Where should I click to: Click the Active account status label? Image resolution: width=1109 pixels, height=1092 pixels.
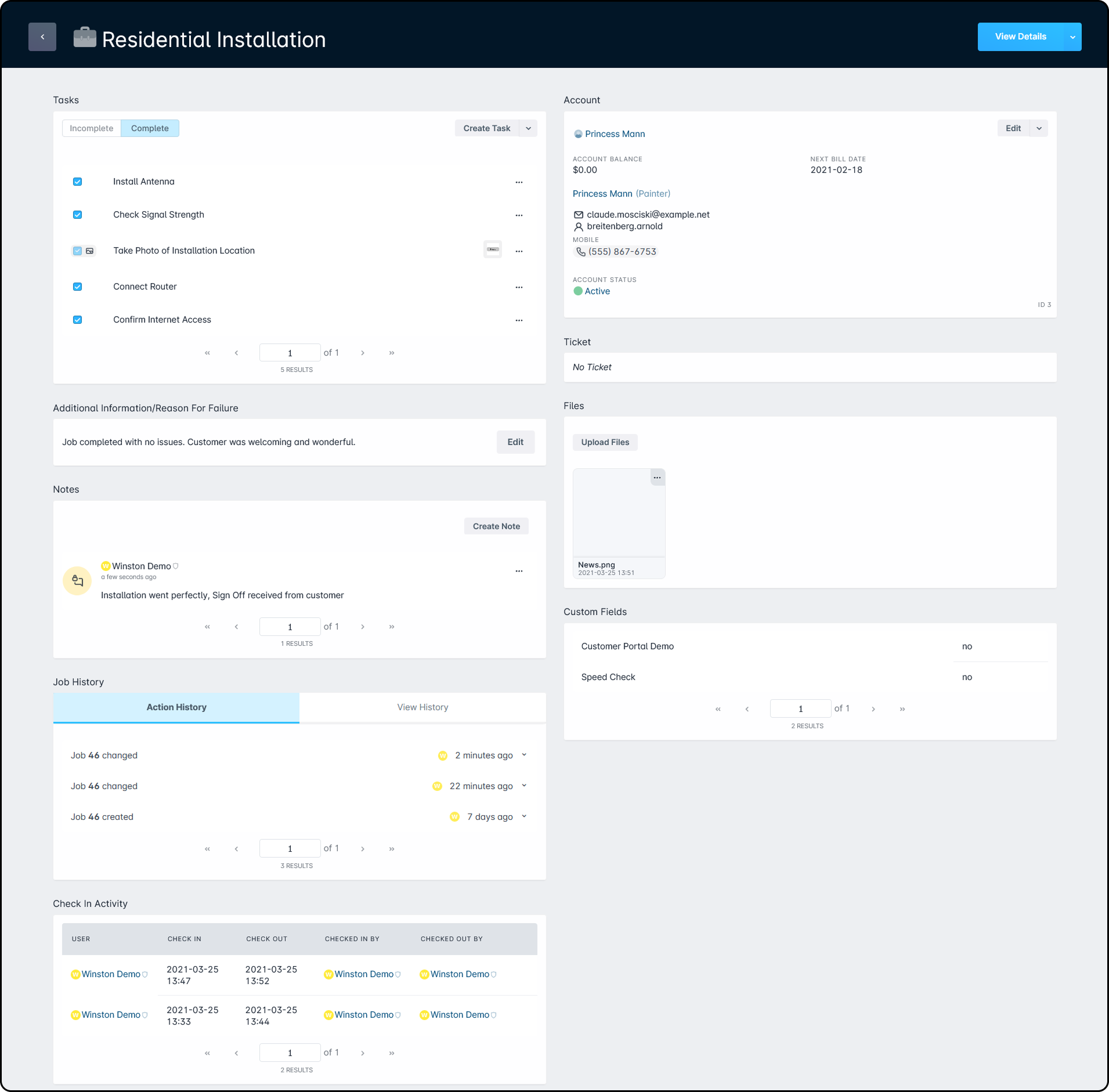597,291
